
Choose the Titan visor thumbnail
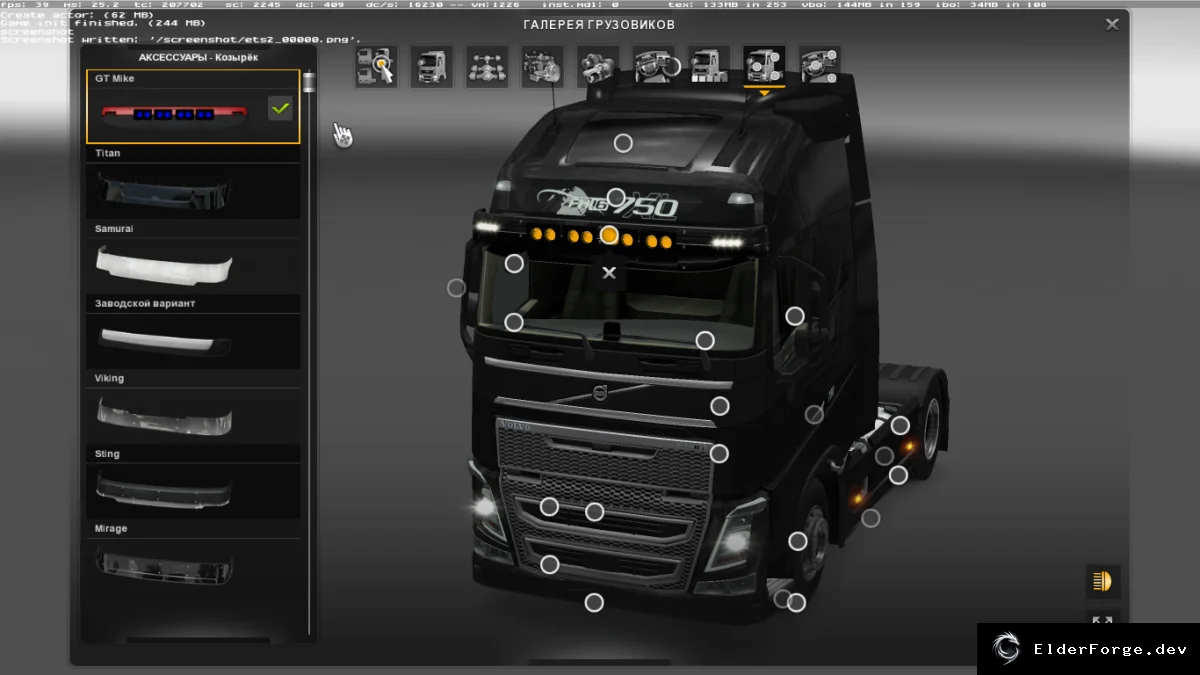(193, 190)
